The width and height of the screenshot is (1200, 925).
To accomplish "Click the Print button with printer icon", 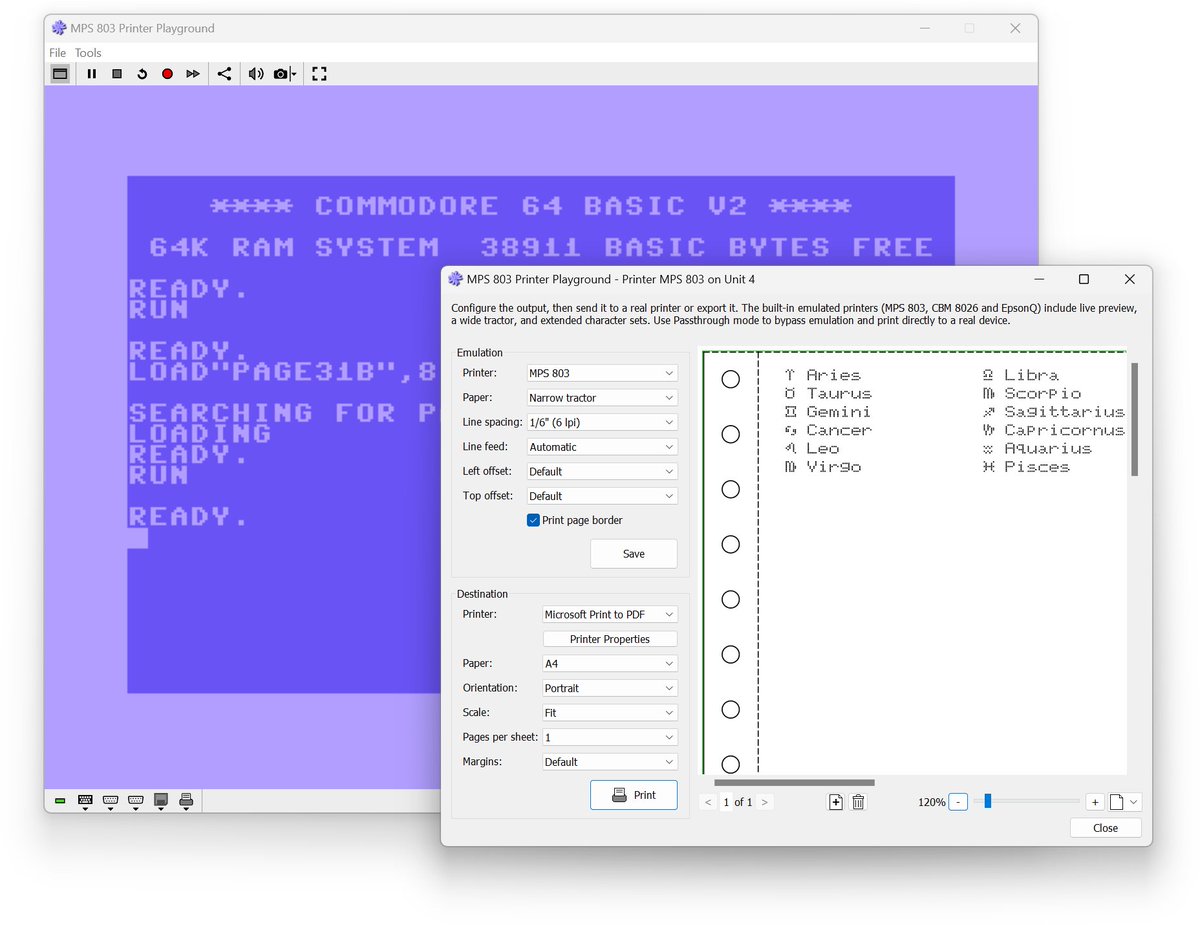I will (x=634, y=795).
